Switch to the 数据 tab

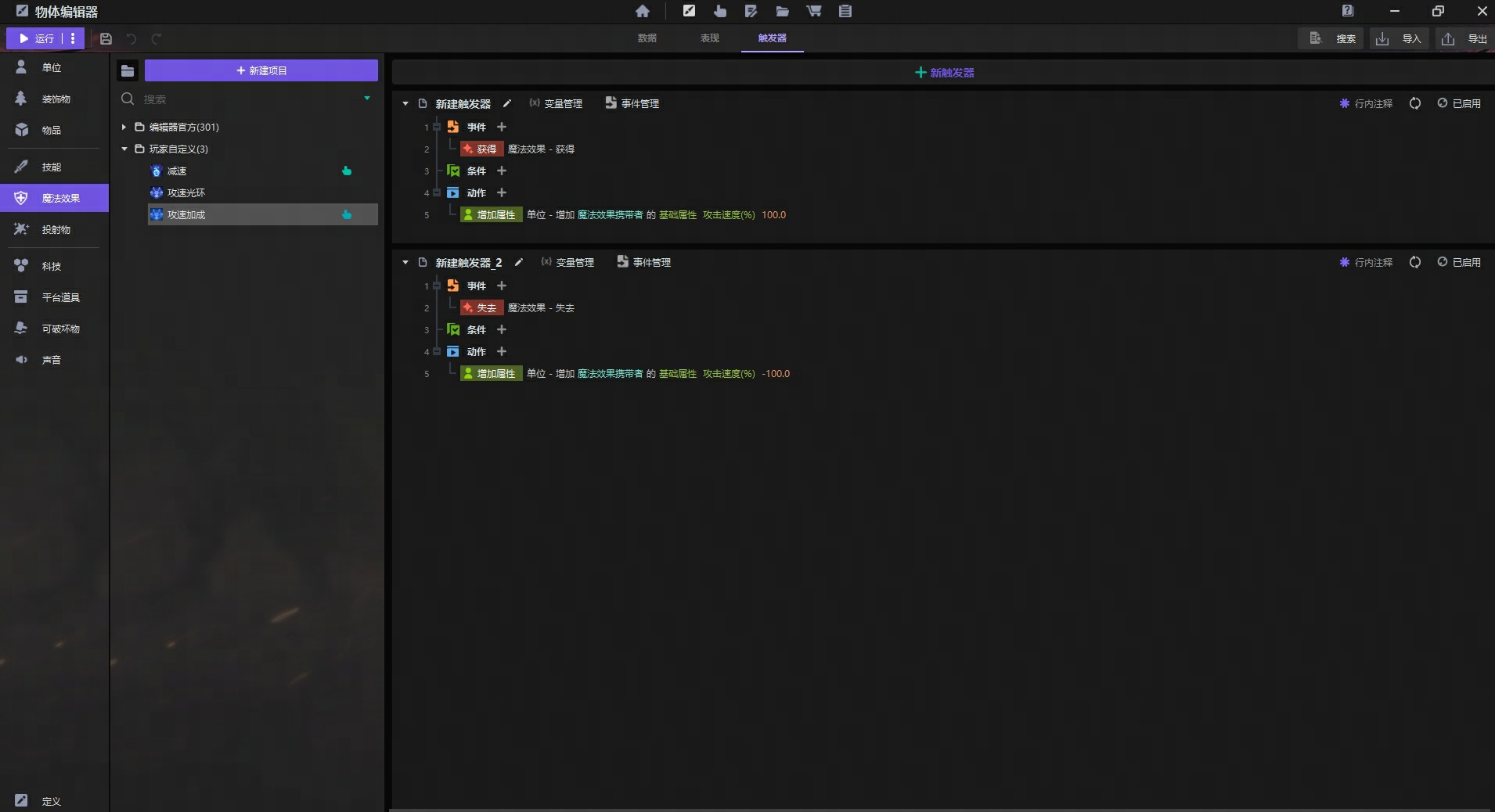pos(647,38)
